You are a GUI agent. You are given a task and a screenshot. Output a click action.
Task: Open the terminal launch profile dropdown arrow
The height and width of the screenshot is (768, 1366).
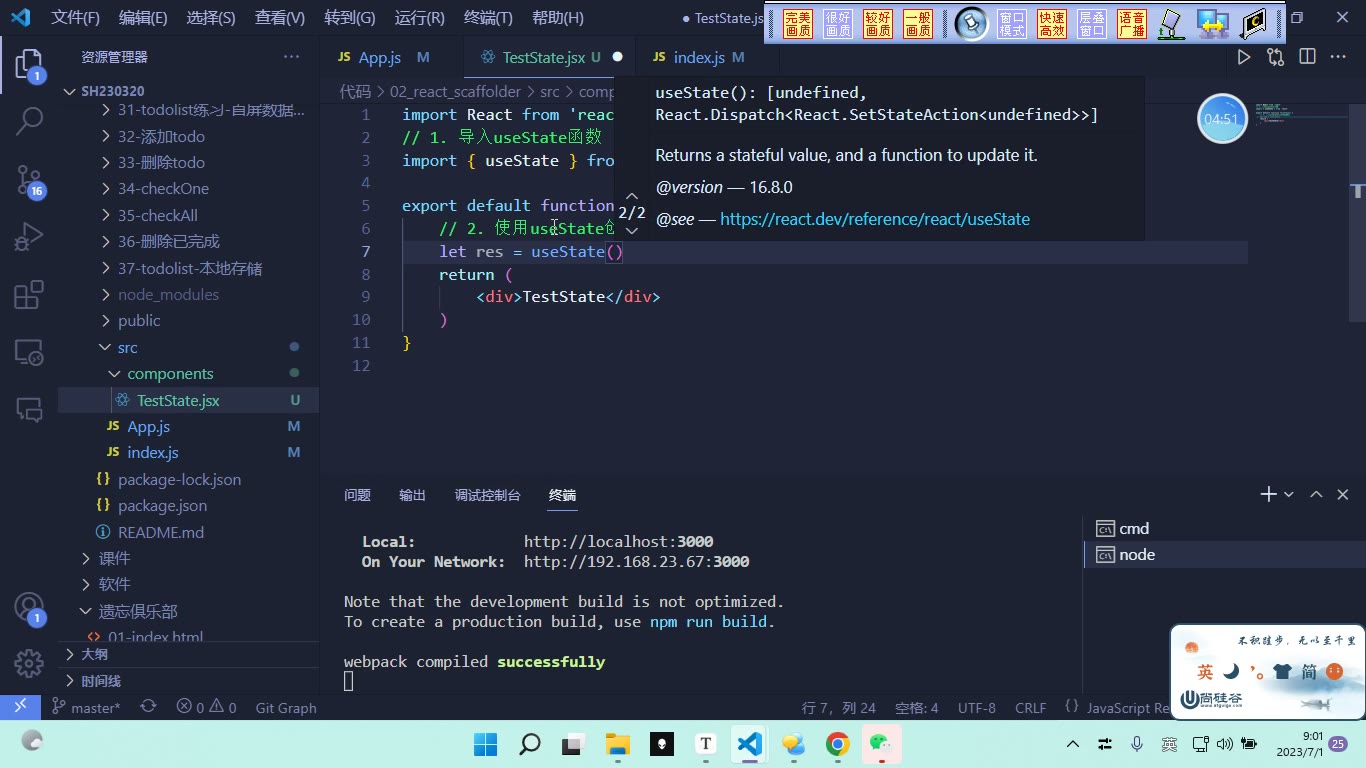[1289, 494]
